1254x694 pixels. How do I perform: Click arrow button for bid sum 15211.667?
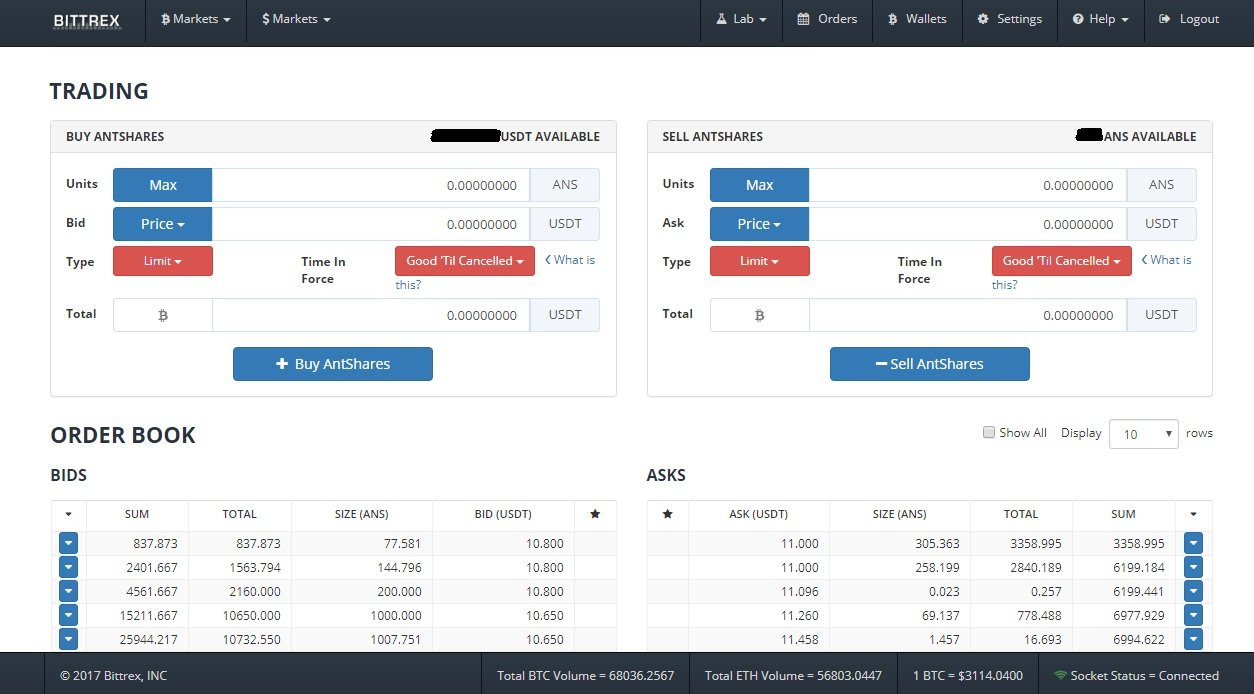click(68, 615)
